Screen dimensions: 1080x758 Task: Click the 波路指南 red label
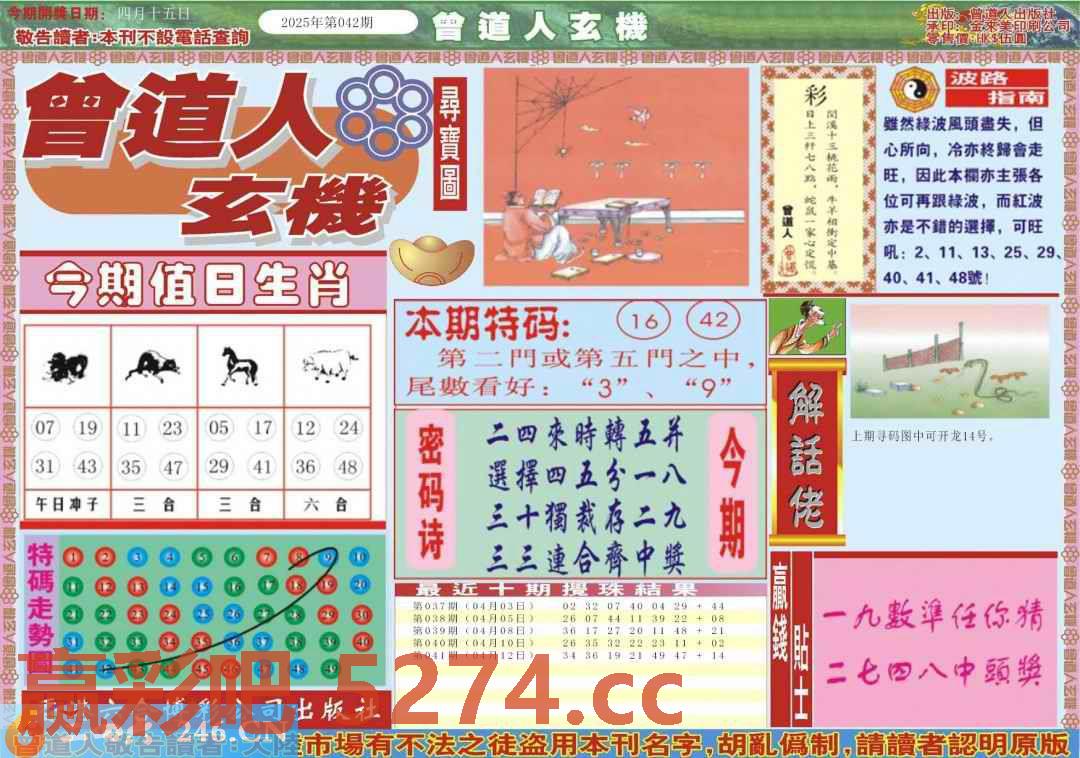[x=998, y=87]
